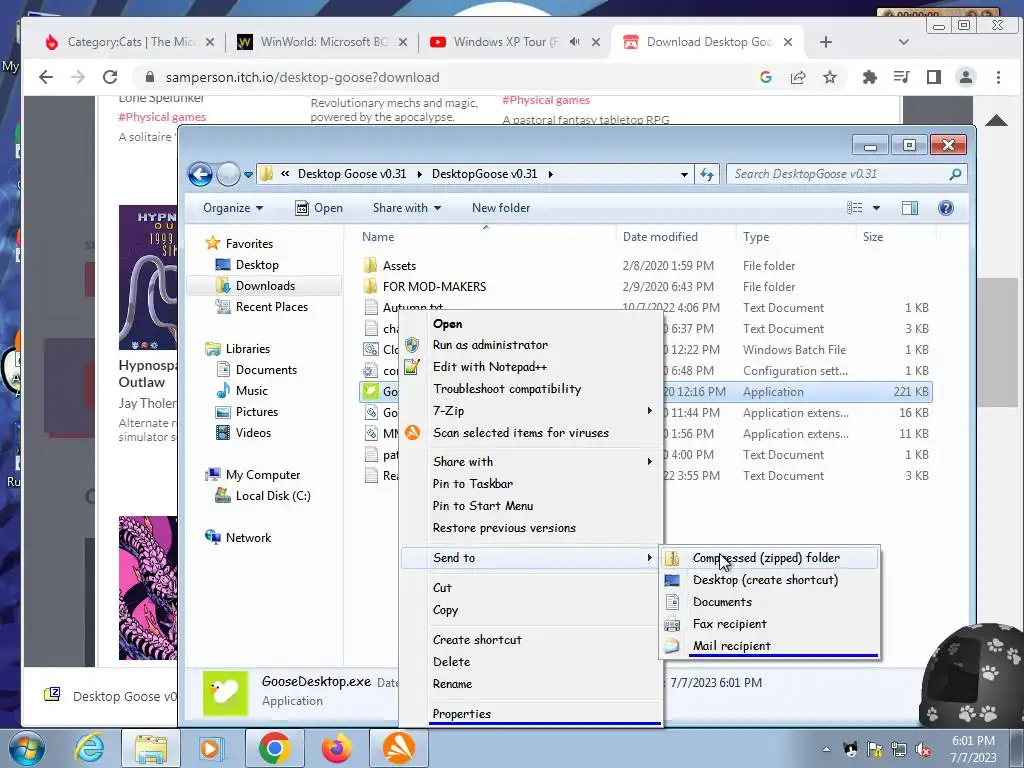The image size is (1024, 768).
Task: Click the Chrome address bar URL
Action: pos(302,77)
